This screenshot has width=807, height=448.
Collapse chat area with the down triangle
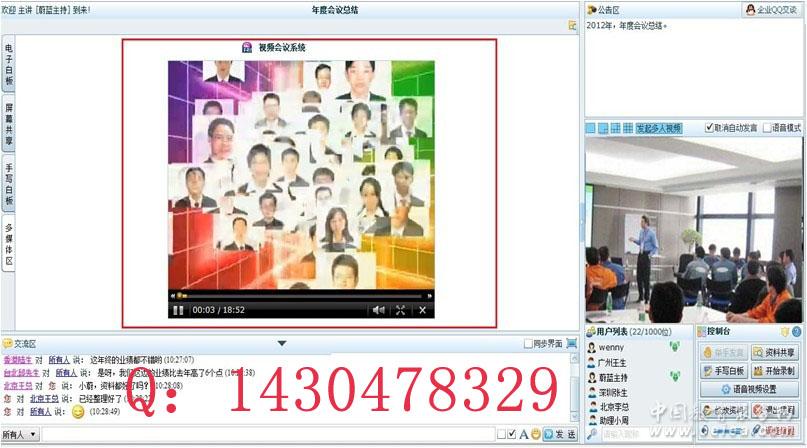(x=282, y=344)
